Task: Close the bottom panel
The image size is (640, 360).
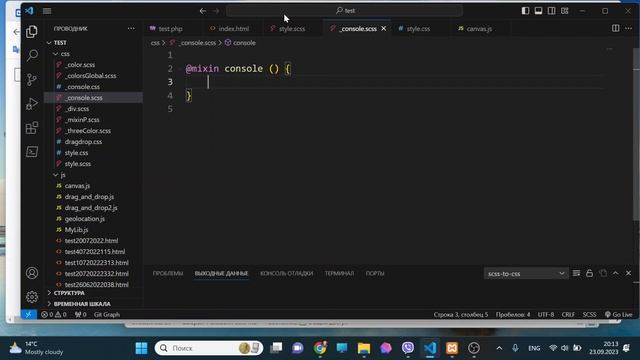Action: (629, 273)
